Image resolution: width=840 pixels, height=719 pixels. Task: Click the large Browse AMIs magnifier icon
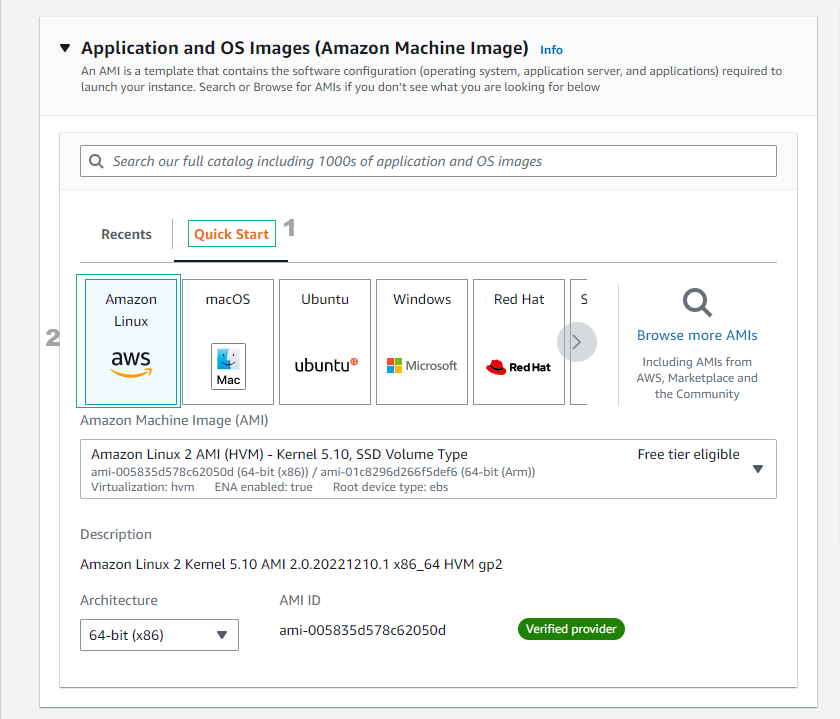[697, 303]
